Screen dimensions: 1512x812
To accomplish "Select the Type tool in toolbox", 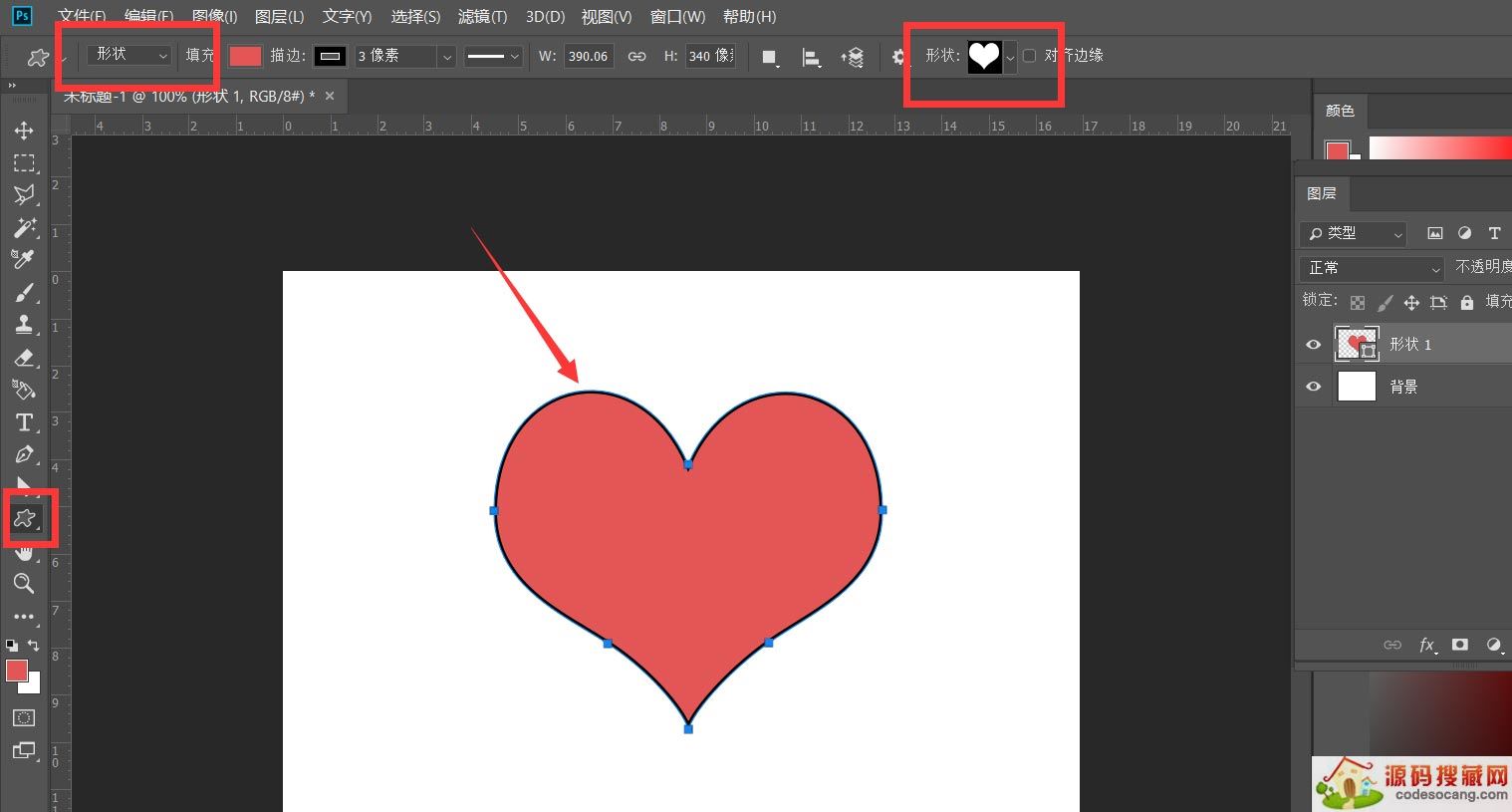I will [x=24, y=422].
